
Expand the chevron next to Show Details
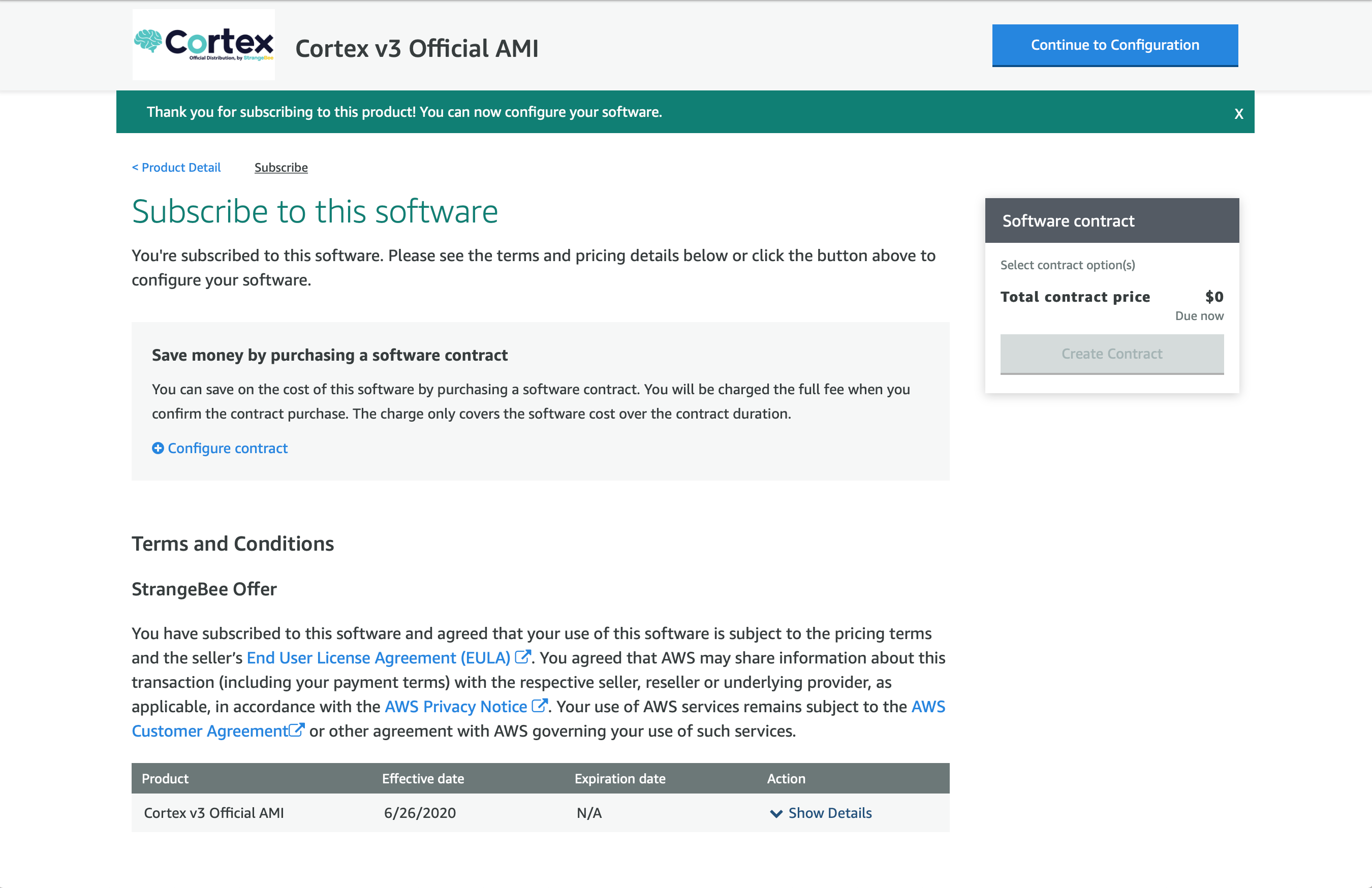(776, 813)
